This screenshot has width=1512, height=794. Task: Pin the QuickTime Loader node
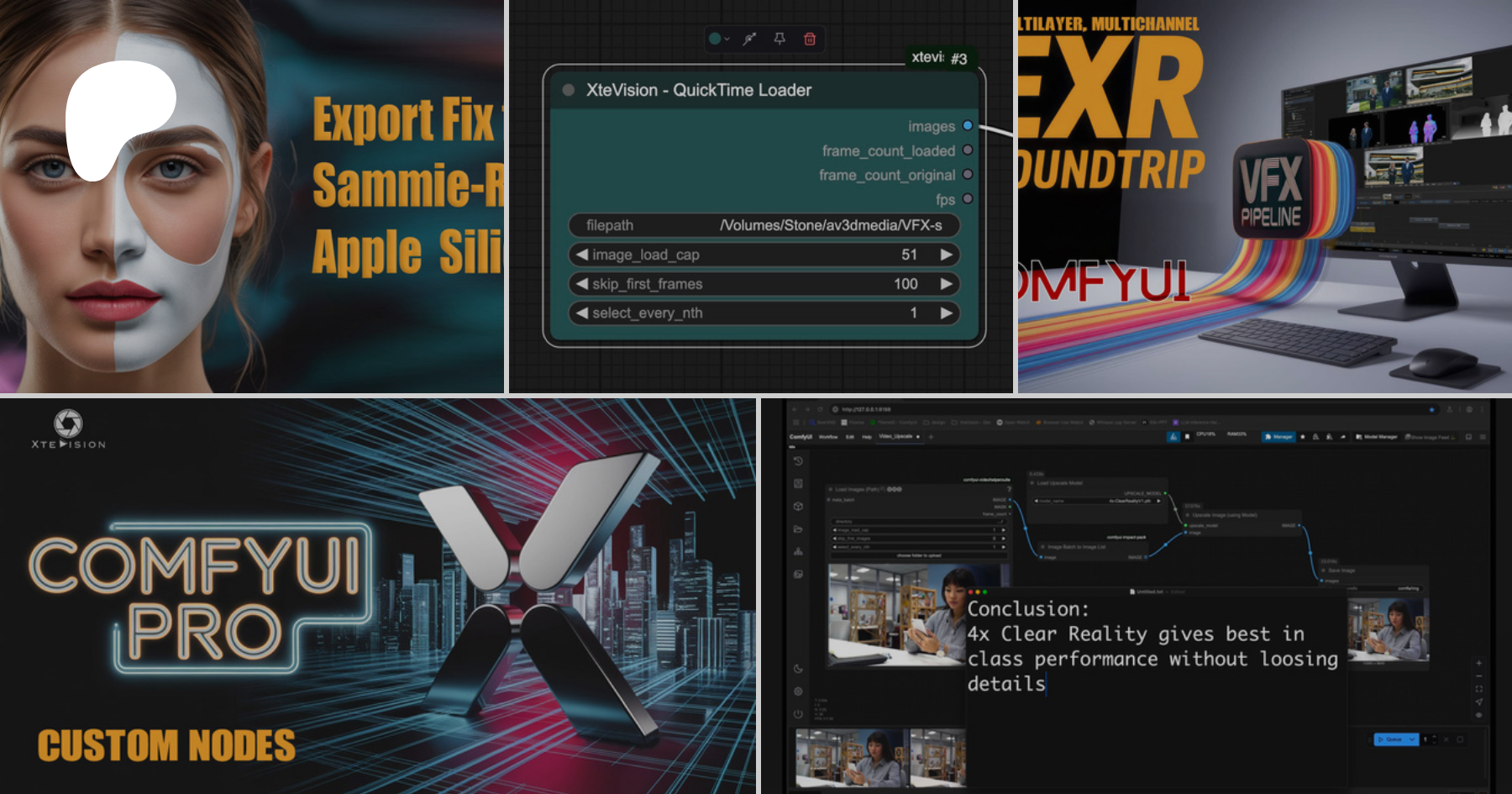click(780, 39)
